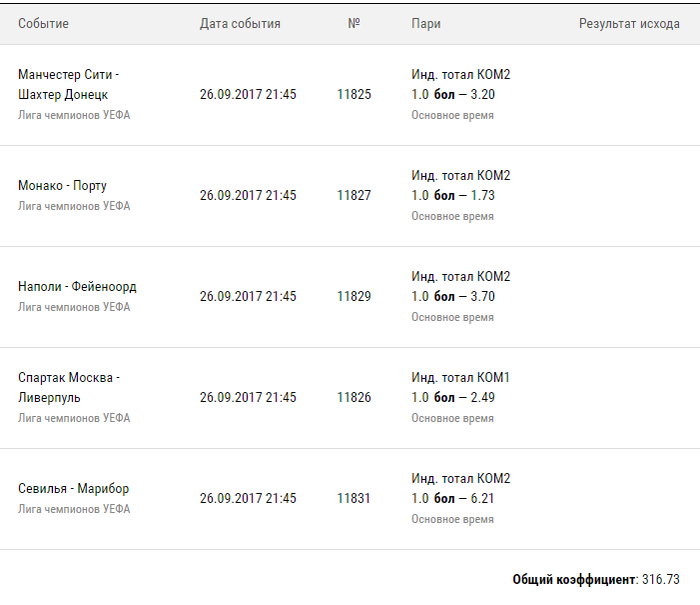
Task: Open the Манчестер Сити - Шахтер Донецк event
Action: tap(68, 84)
